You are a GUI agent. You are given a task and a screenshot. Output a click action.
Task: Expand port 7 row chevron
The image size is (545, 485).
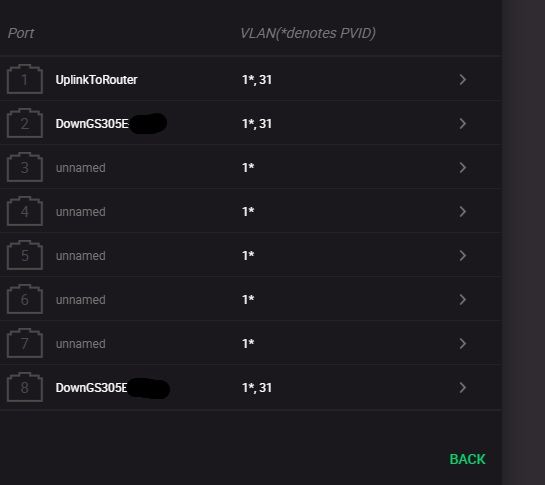tap(462, 343)
